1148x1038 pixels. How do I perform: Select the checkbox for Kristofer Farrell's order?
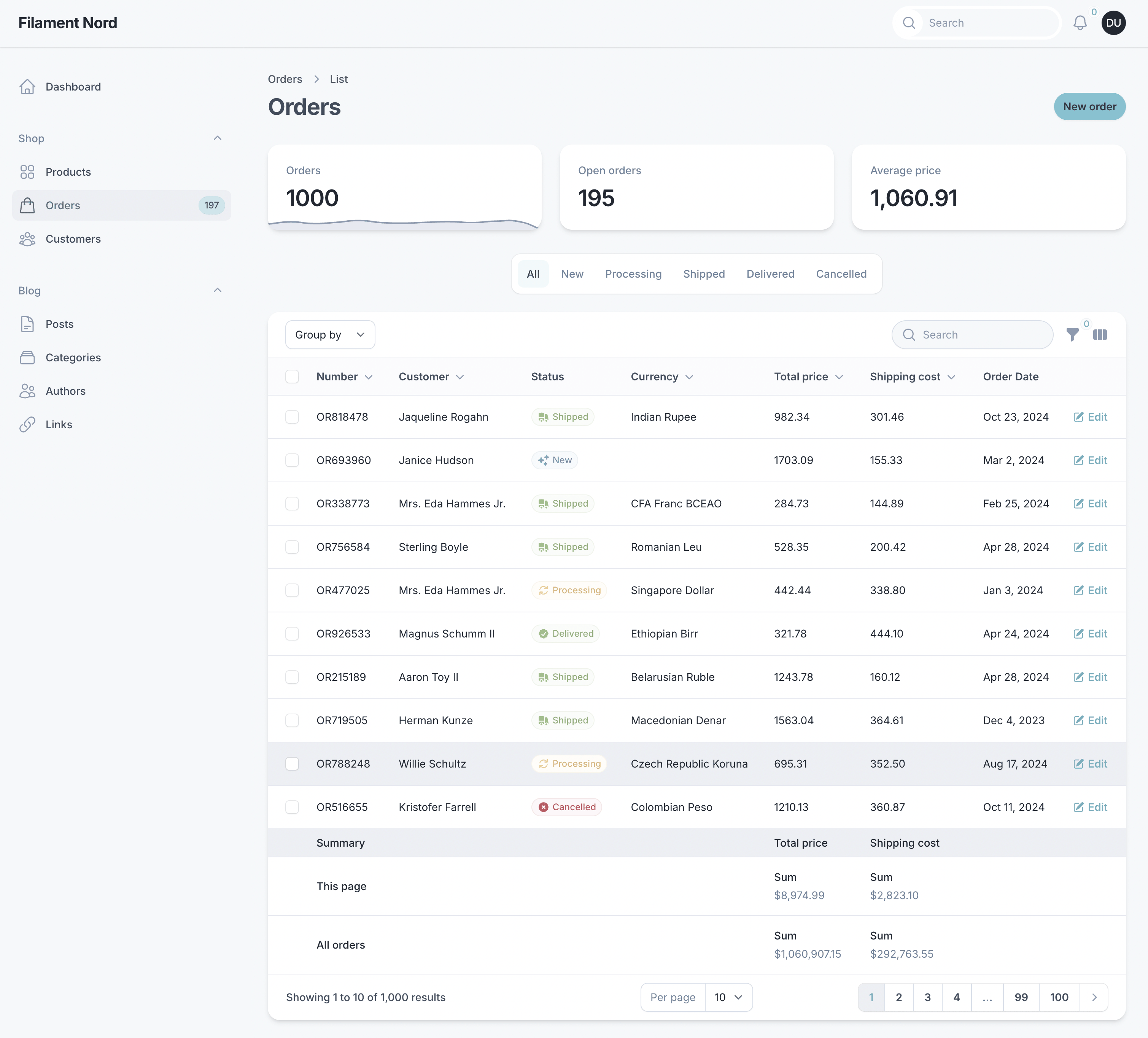292,807
